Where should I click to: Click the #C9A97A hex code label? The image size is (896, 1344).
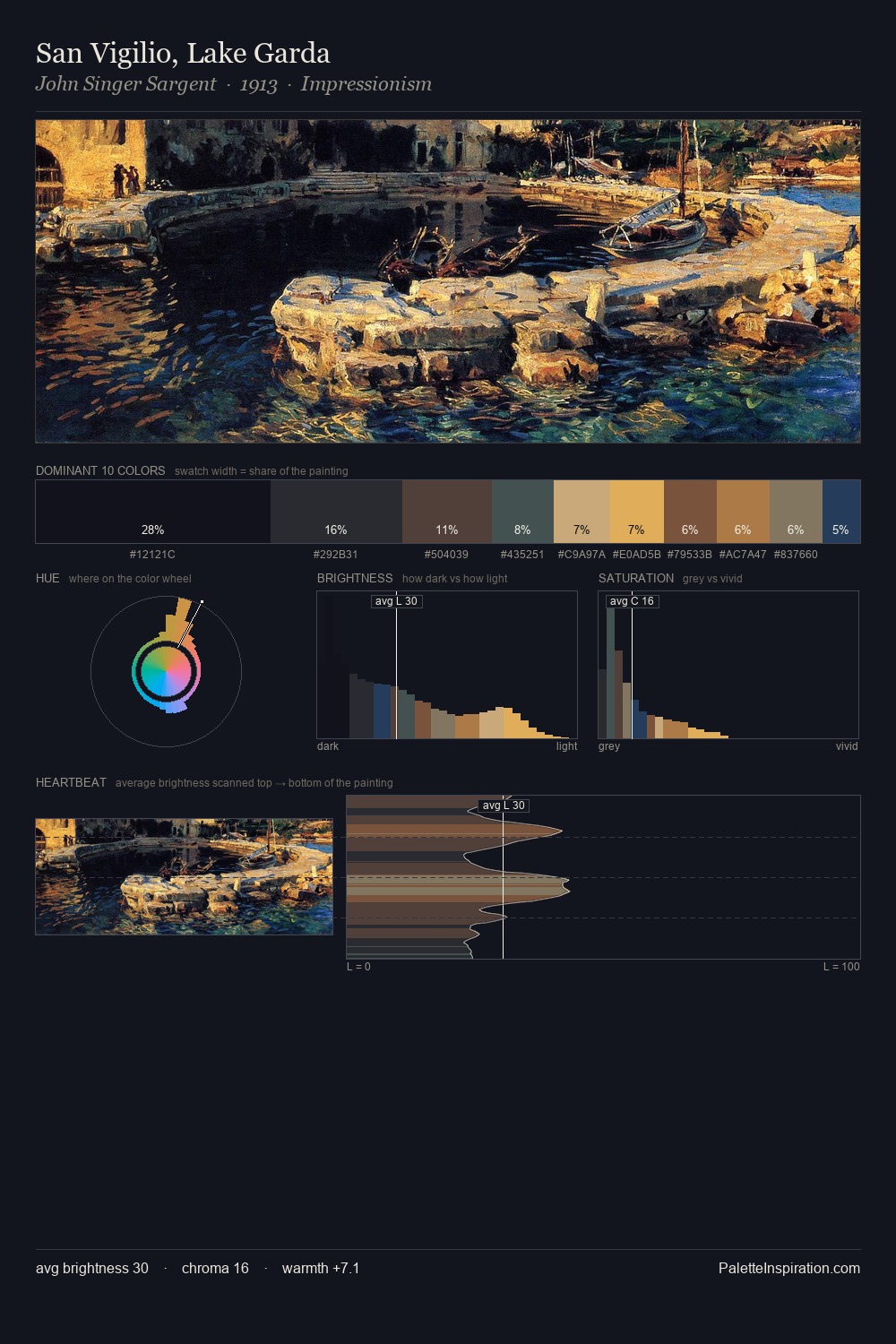(582, 555)
